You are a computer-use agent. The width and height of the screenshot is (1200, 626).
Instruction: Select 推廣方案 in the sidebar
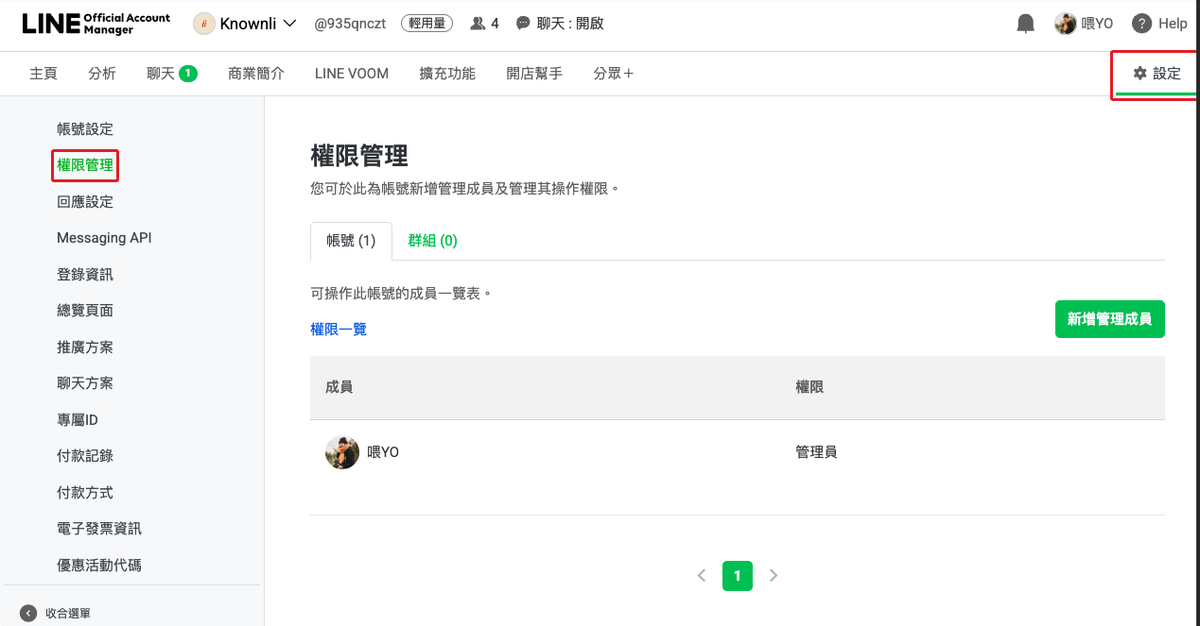(x=85, y=347)
